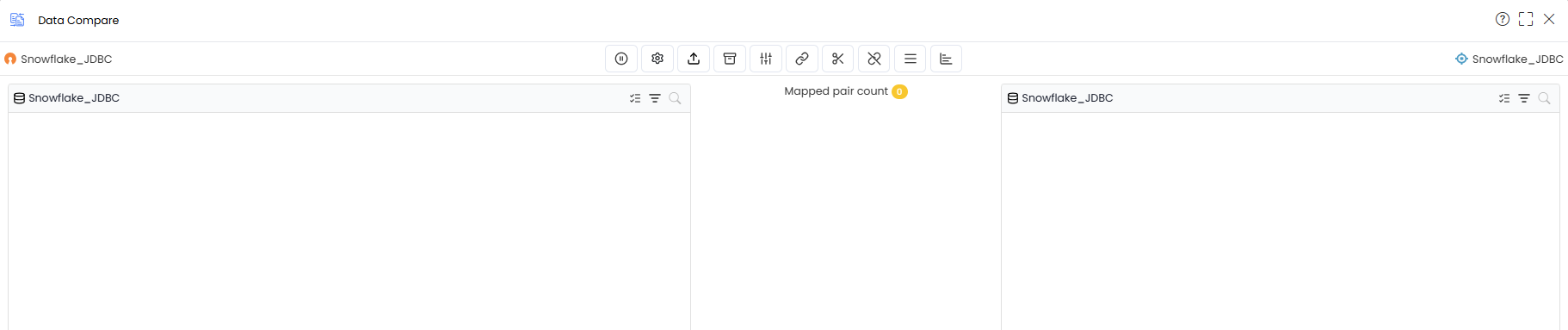Viewport: 1568px width, 330px height.
Task: Click the Mapped pair count label
Action: 836,91
